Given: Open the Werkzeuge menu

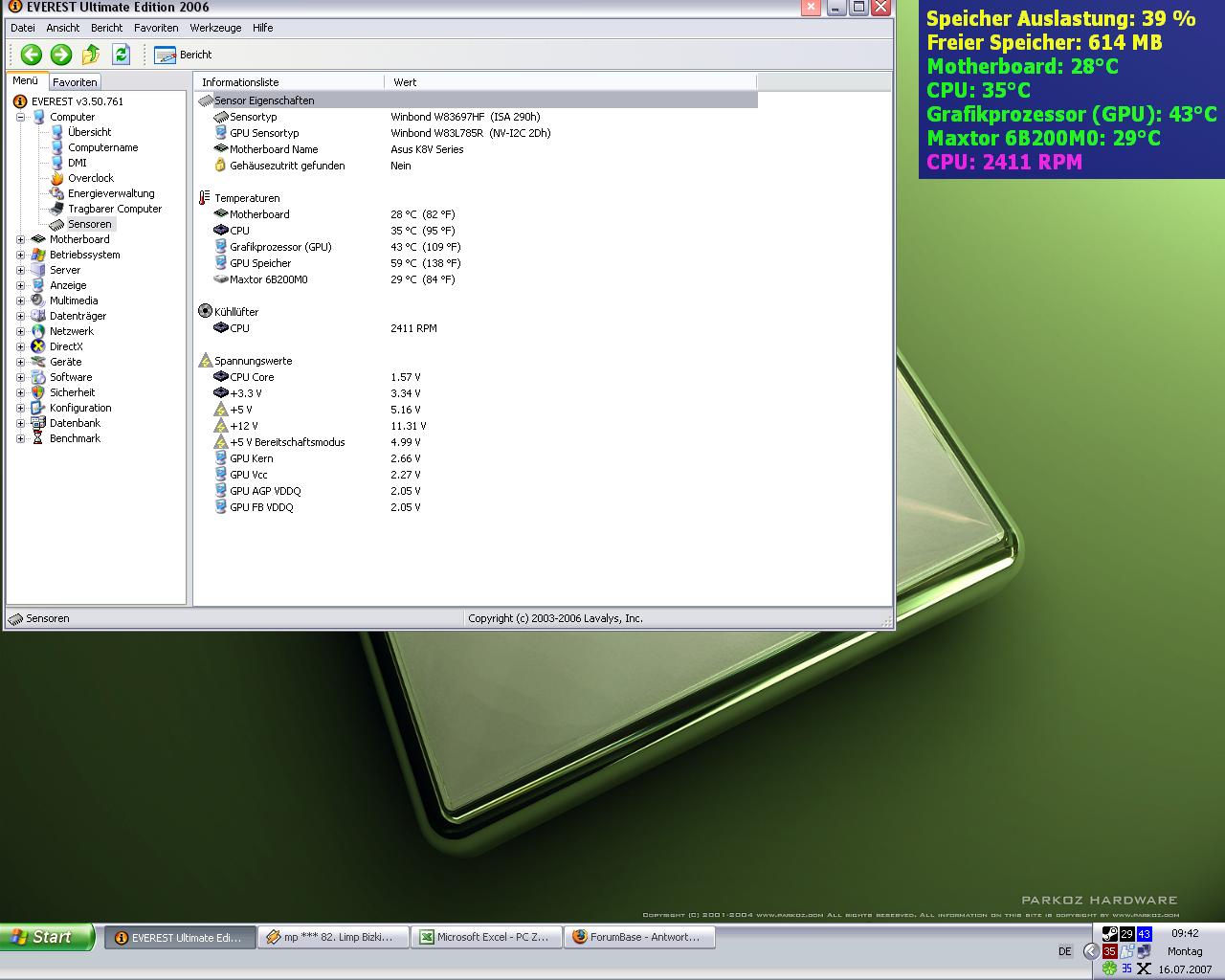Looking at the screenshot, I should pos(215,28).
